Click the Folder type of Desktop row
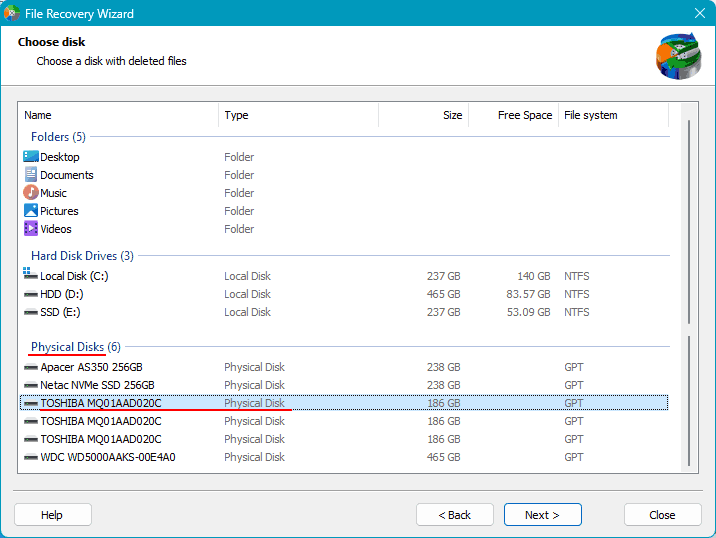716x538 pixels. point(239,157)
